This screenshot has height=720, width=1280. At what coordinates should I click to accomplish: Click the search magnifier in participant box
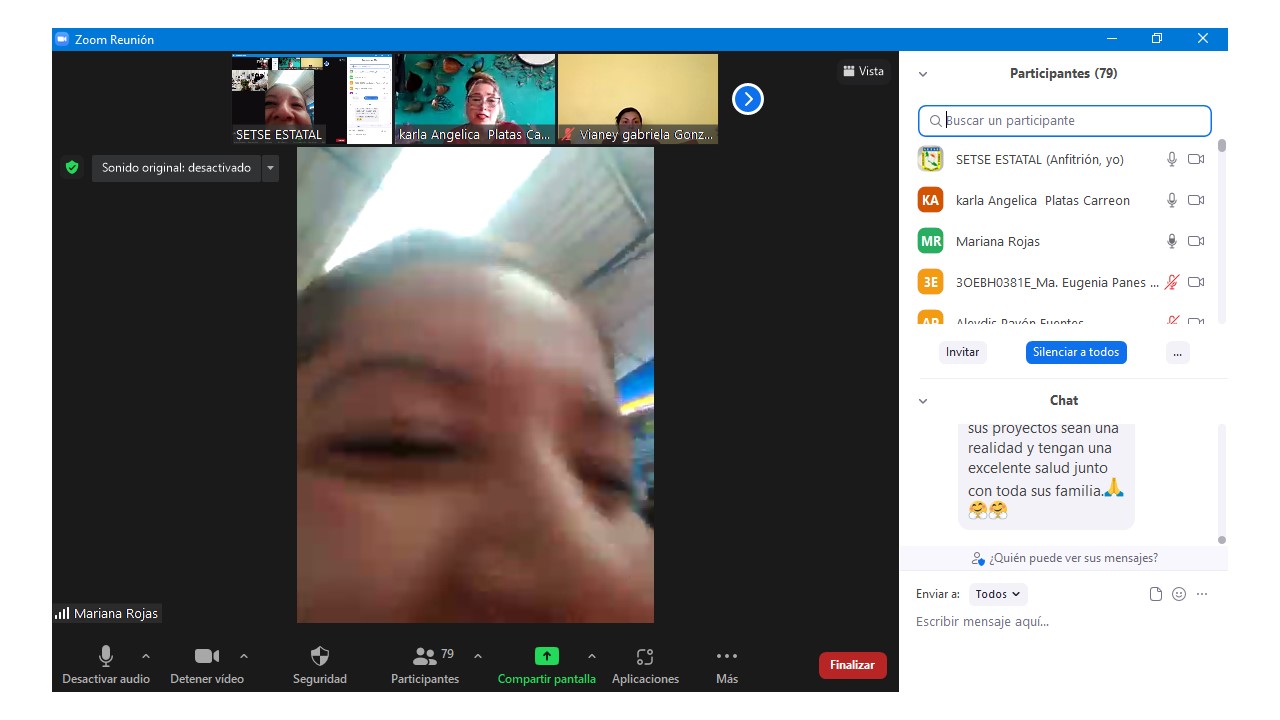coord(935,121)
